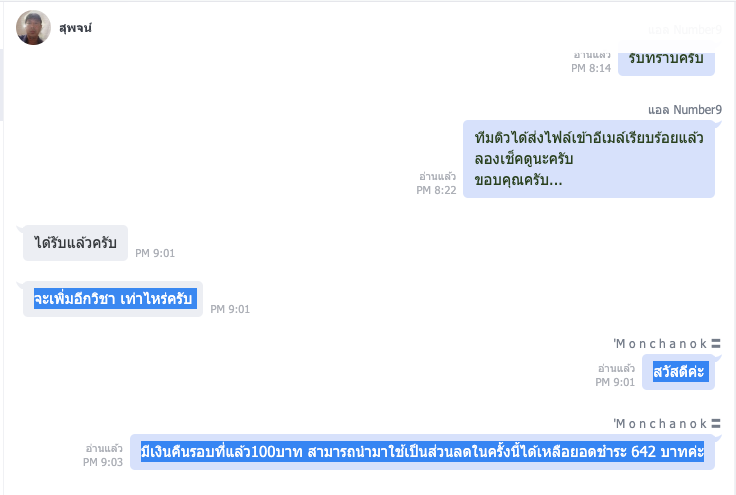736x495 pixels.
Task: Select the highlighted สวัสดีค่ะ bubble
Action: (678, 372)
